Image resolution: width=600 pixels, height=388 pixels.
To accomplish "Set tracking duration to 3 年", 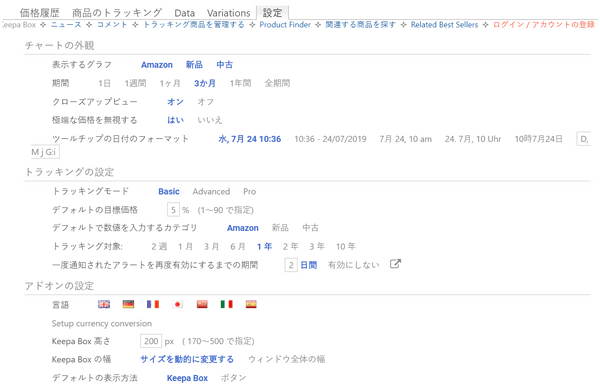I will 317,246.
